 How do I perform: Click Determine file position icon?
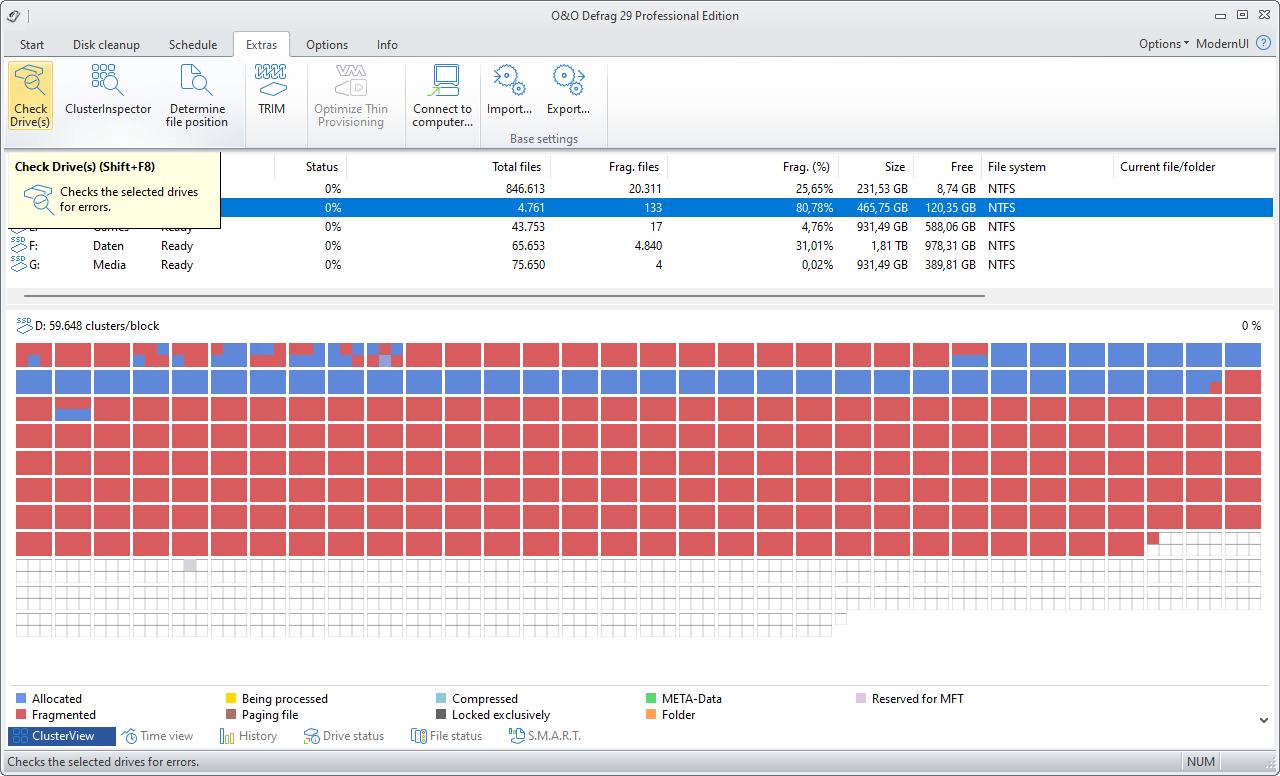pyautogui.click(x=197, y=80)
